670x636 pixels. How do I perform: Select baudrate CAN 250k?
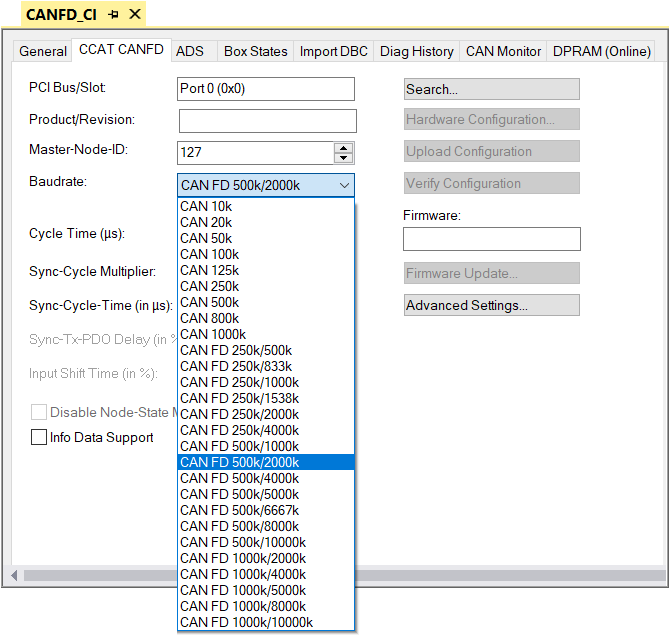coord(266,286)
